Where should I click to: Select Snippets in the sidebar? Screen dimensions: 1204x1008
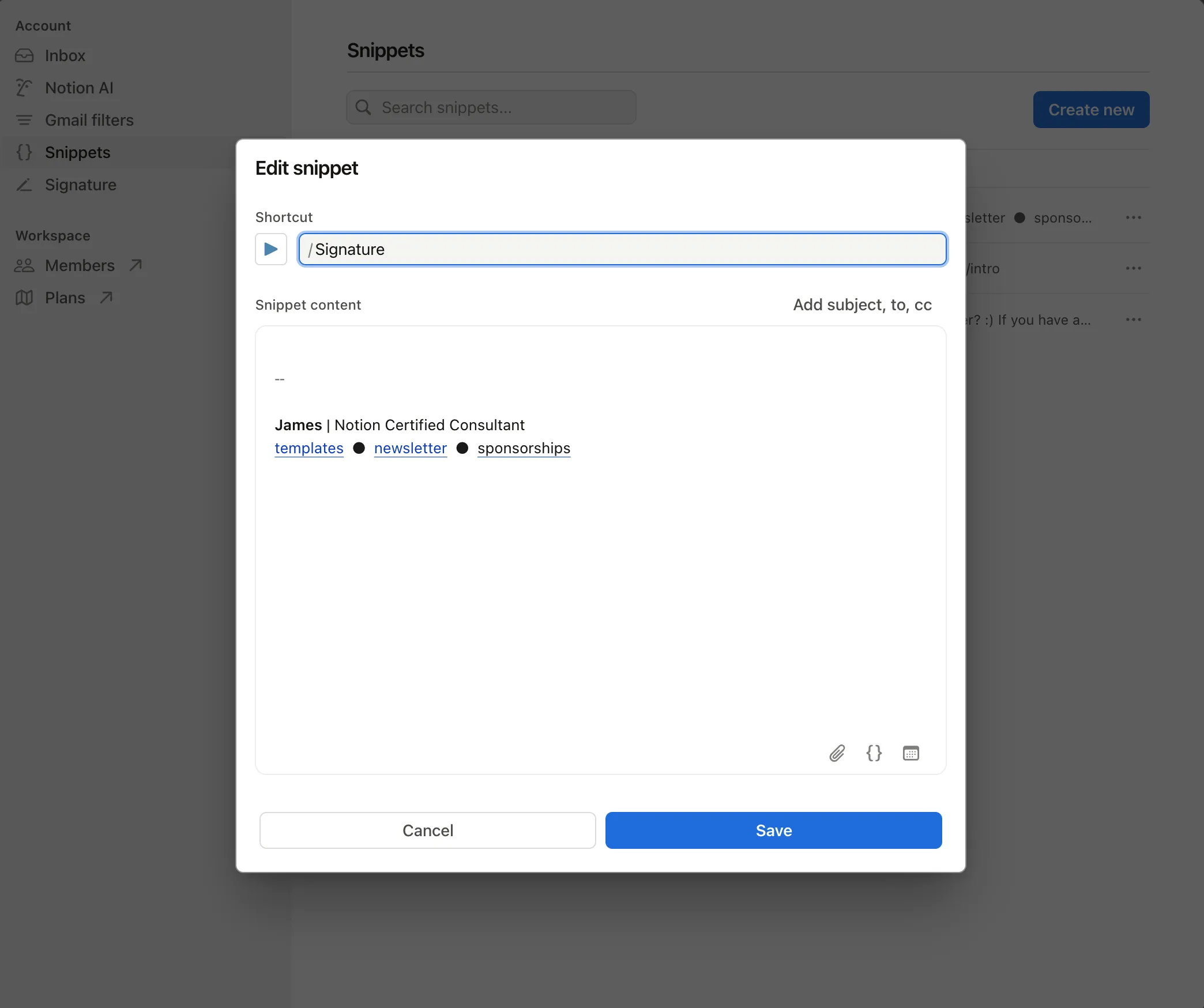point(77,152)
